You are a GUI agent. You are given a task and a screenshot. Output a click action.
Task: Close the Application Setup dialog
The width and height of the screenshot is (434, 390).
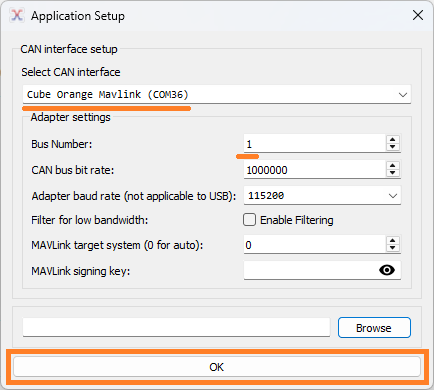tap(418, 15)
